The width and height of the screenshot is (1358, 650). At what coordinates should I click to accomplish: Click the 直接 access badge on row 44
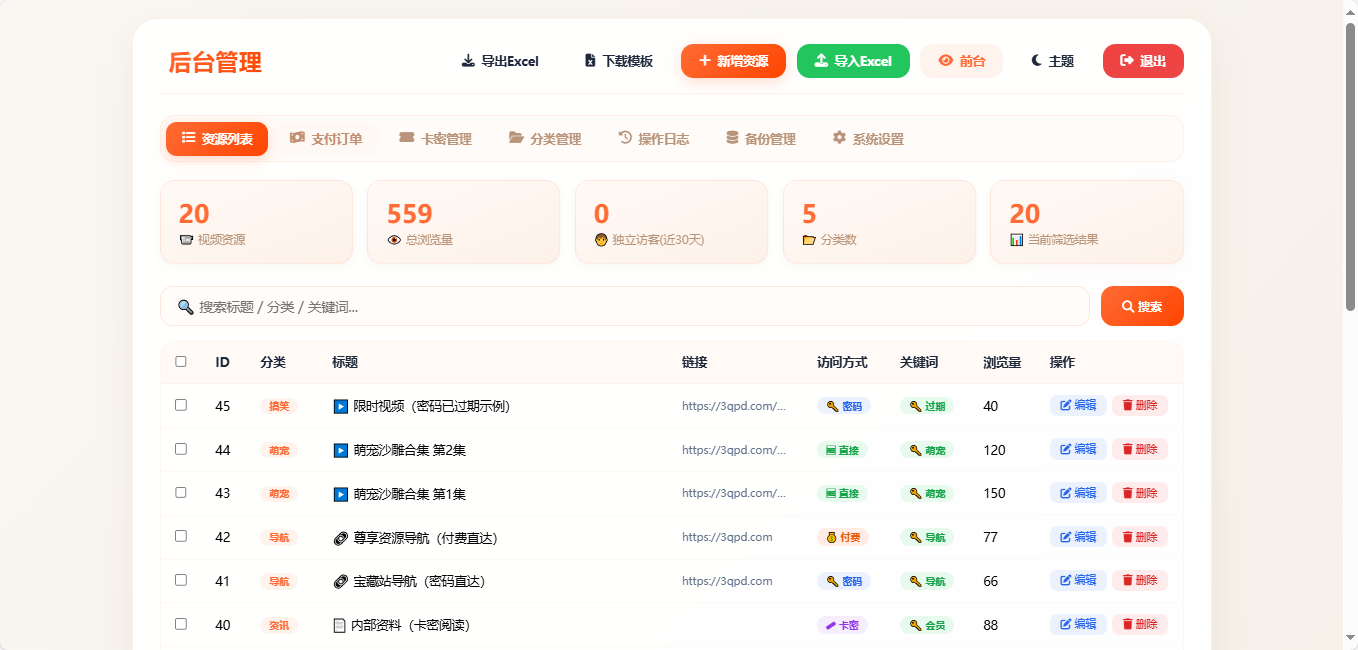[x=842, y=450]
